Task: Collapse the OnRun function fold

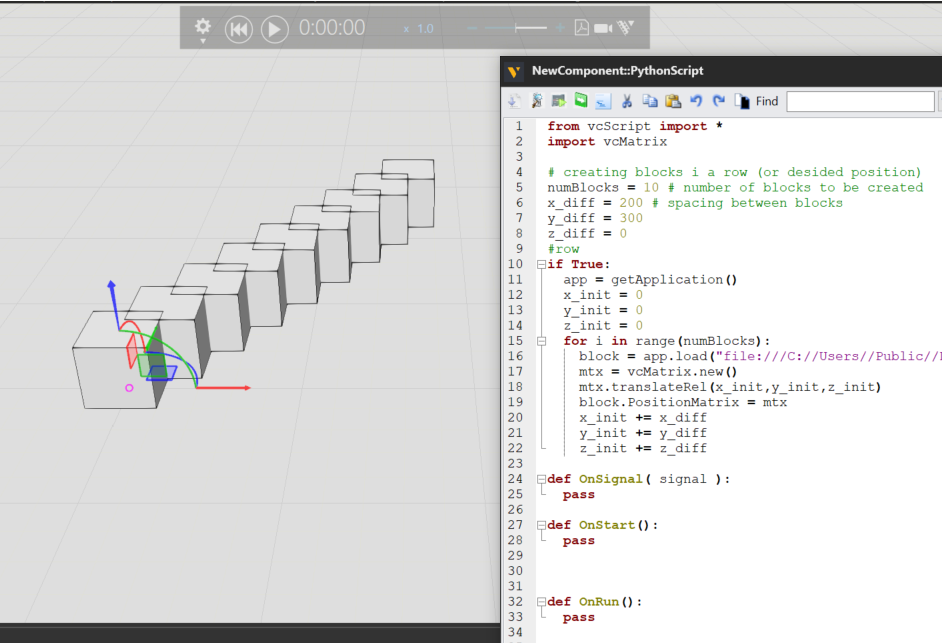Action: [x=540, y=601]
